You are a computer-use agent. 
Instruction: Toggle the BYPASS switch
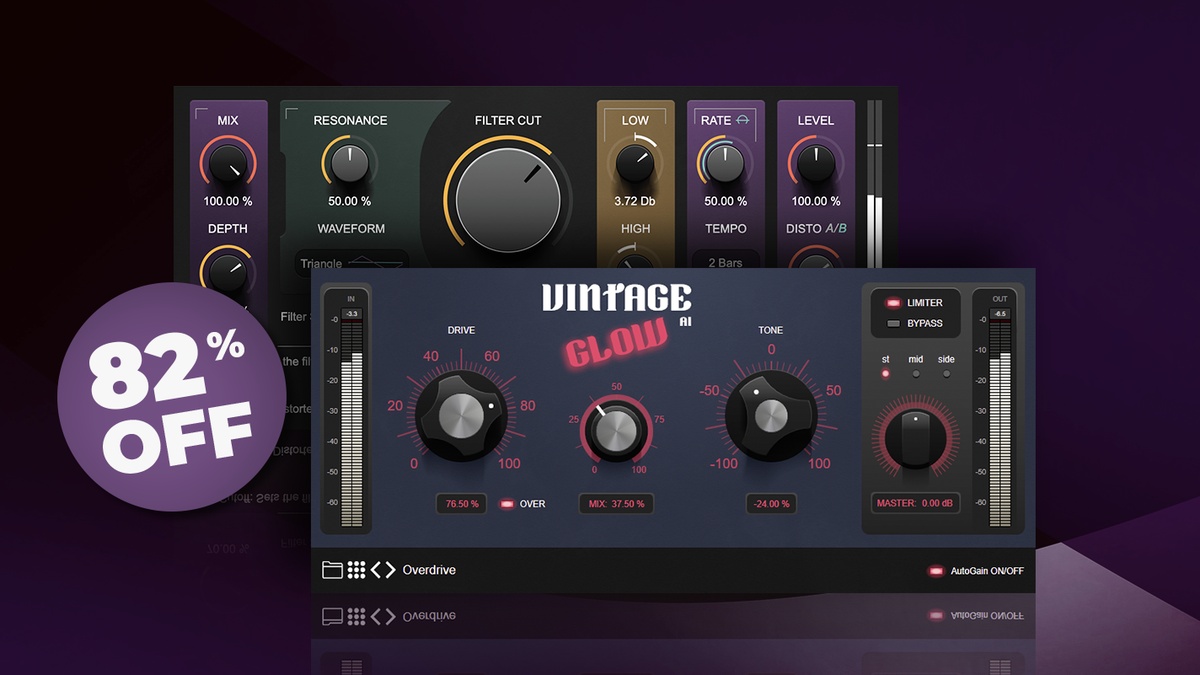[893, 324]
